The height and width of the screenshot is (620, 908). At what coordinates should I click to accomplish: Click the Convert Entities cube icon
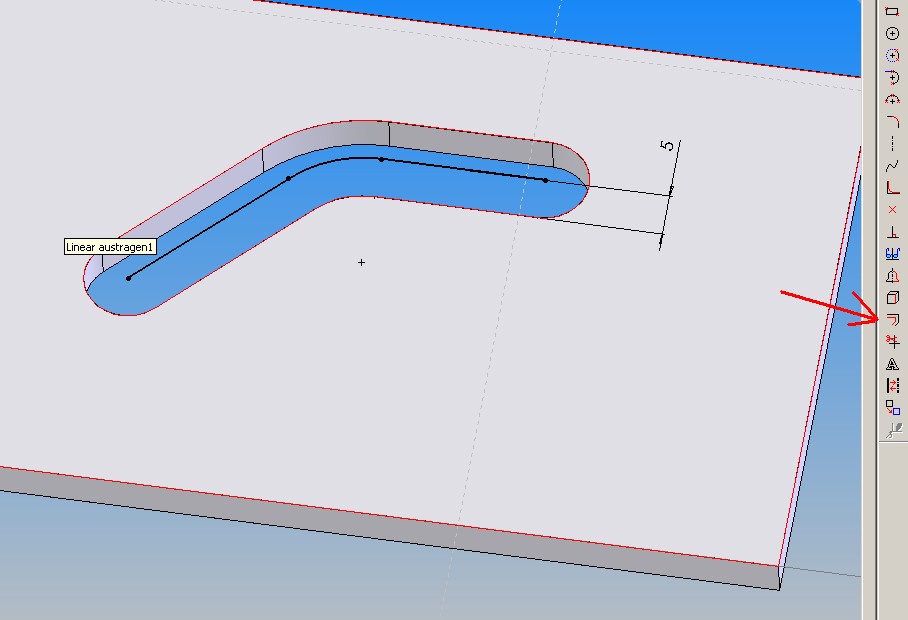(x=893, y=298)
